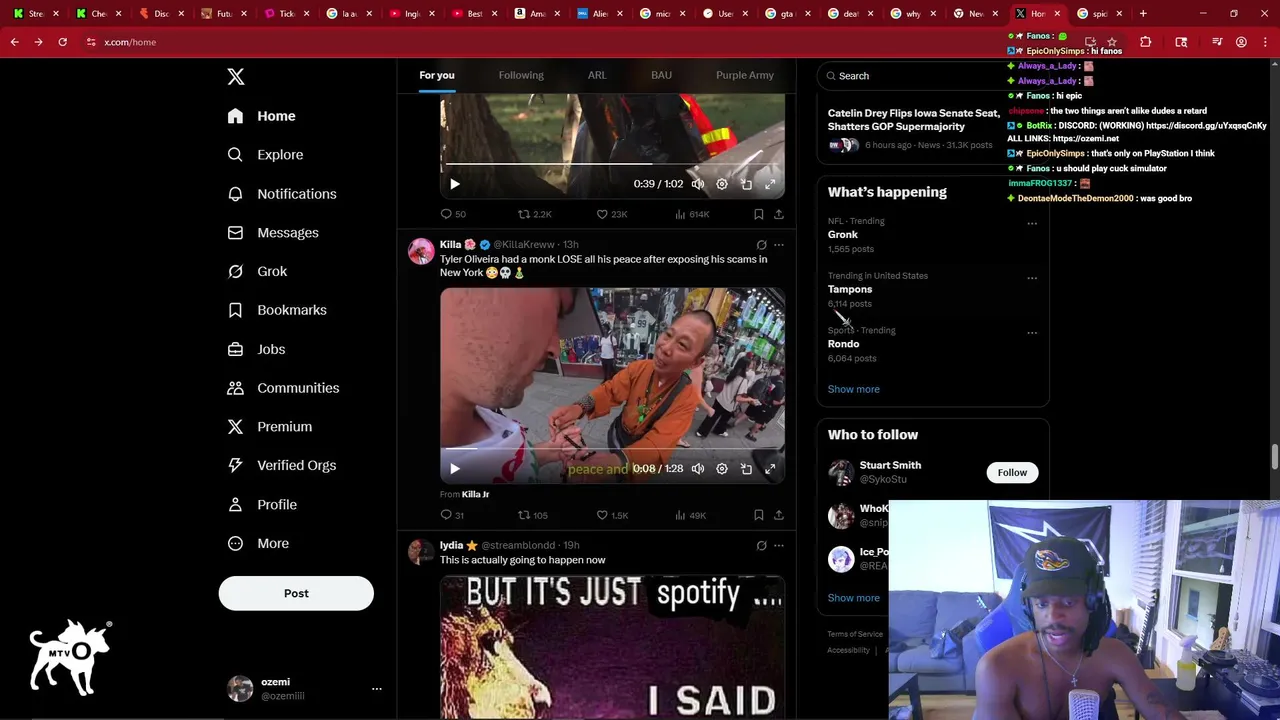Open the Killa Jr source link
1280x720 pixels.
click(x=475, y=494)
